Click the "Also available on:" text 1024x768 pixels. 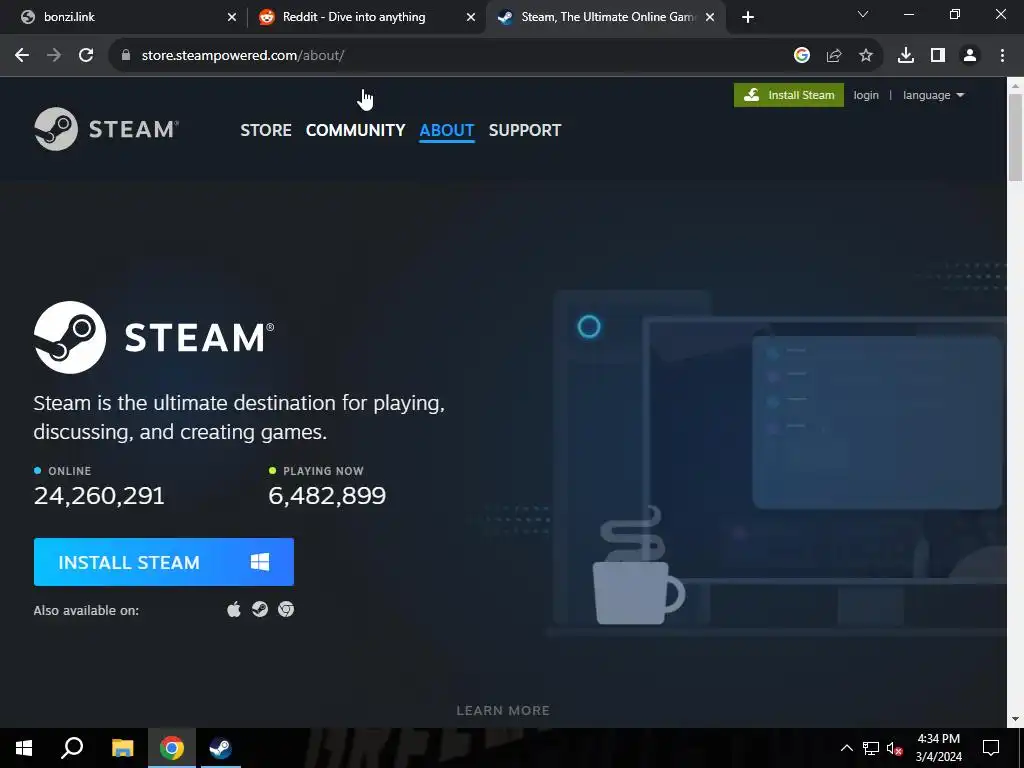click(86, 611)
